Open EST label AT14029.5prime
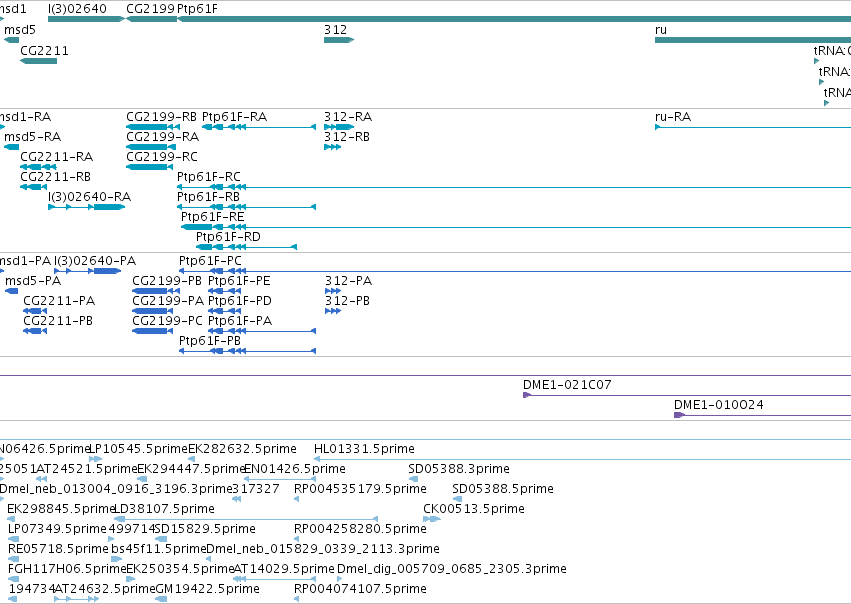851x604 pixels. pyautogui.click(x=284, y=570)
